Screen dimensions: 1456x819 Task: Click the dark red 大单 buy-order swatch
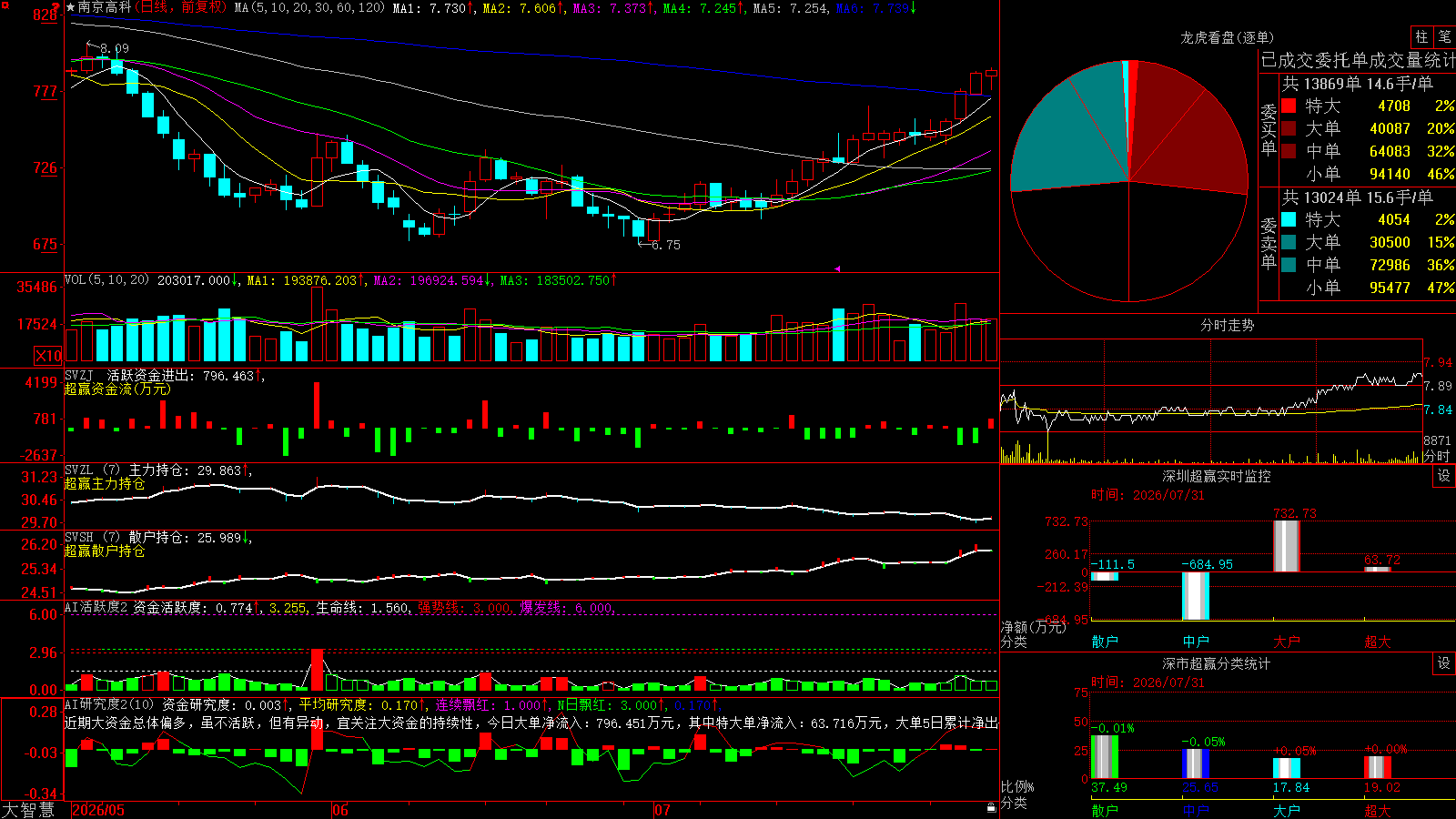1289,128
